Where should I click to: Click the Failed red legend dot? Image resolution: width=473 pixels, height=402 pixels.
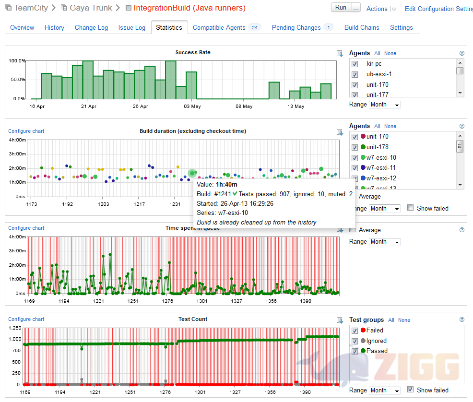[x=363, y=330]
